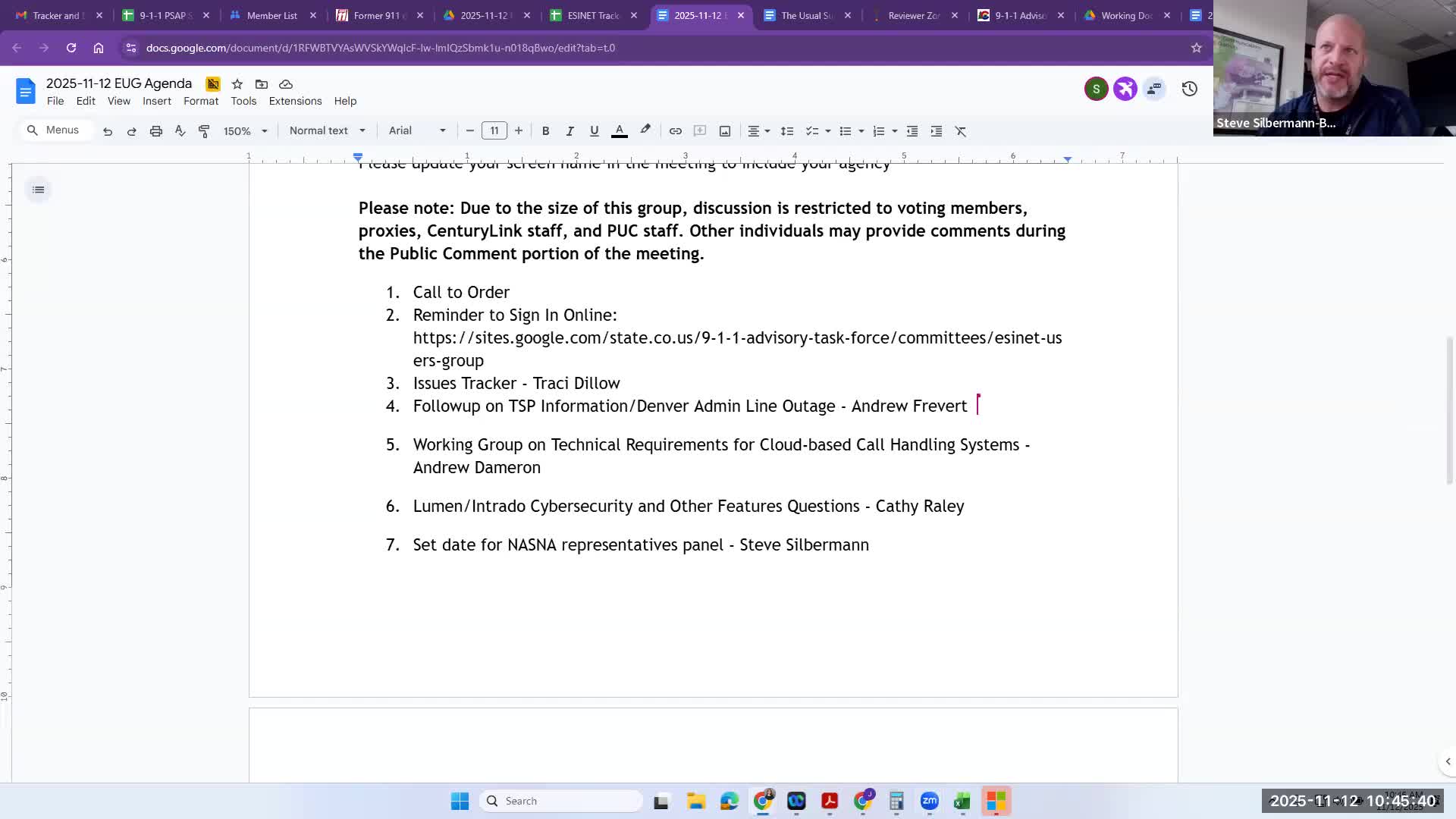Print the agenda document
1456x819 pixels.
pos(155,130)
